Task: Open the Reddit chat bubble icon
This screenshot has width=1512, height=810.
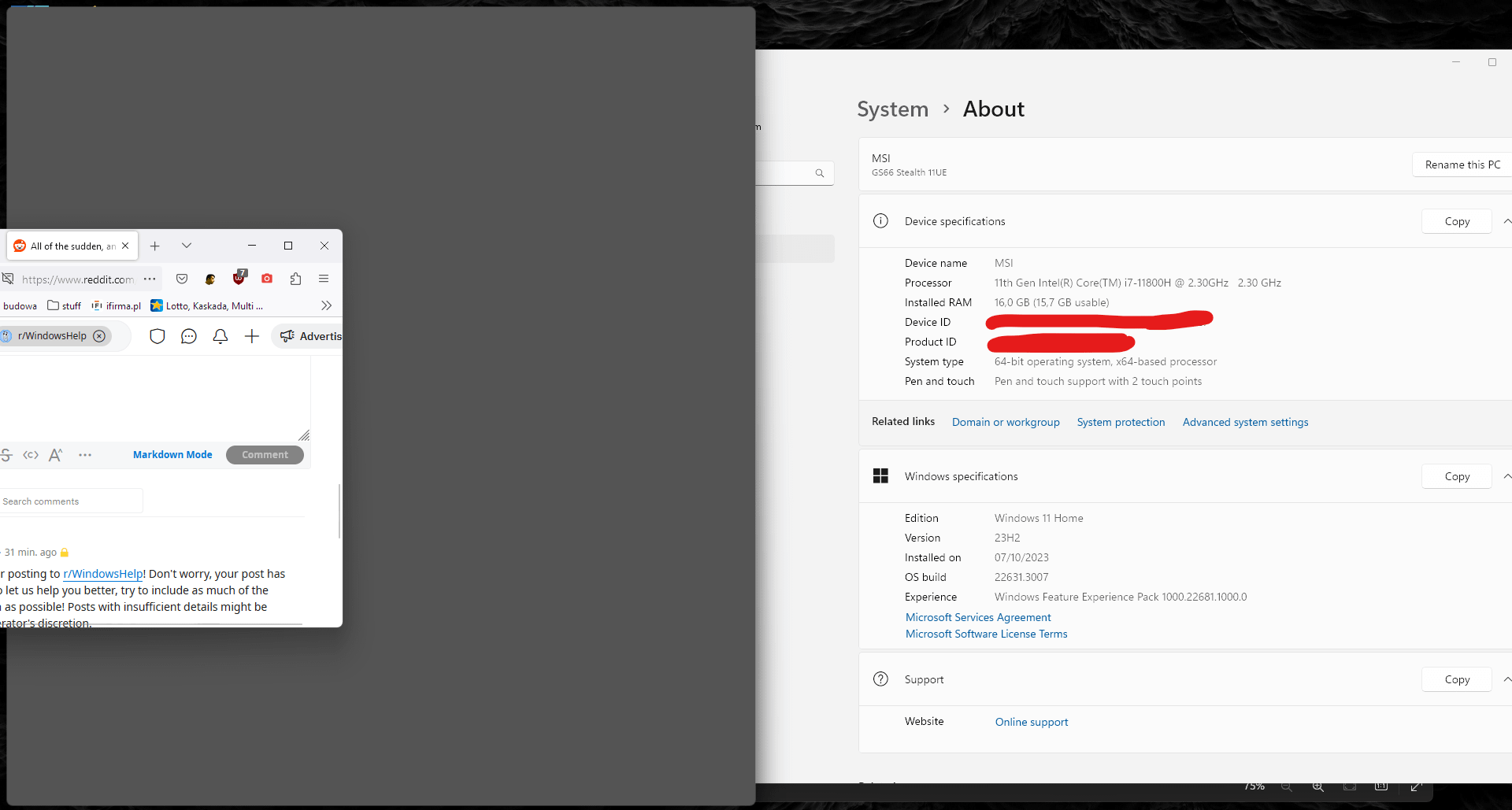Action: [x=189, y=337]
